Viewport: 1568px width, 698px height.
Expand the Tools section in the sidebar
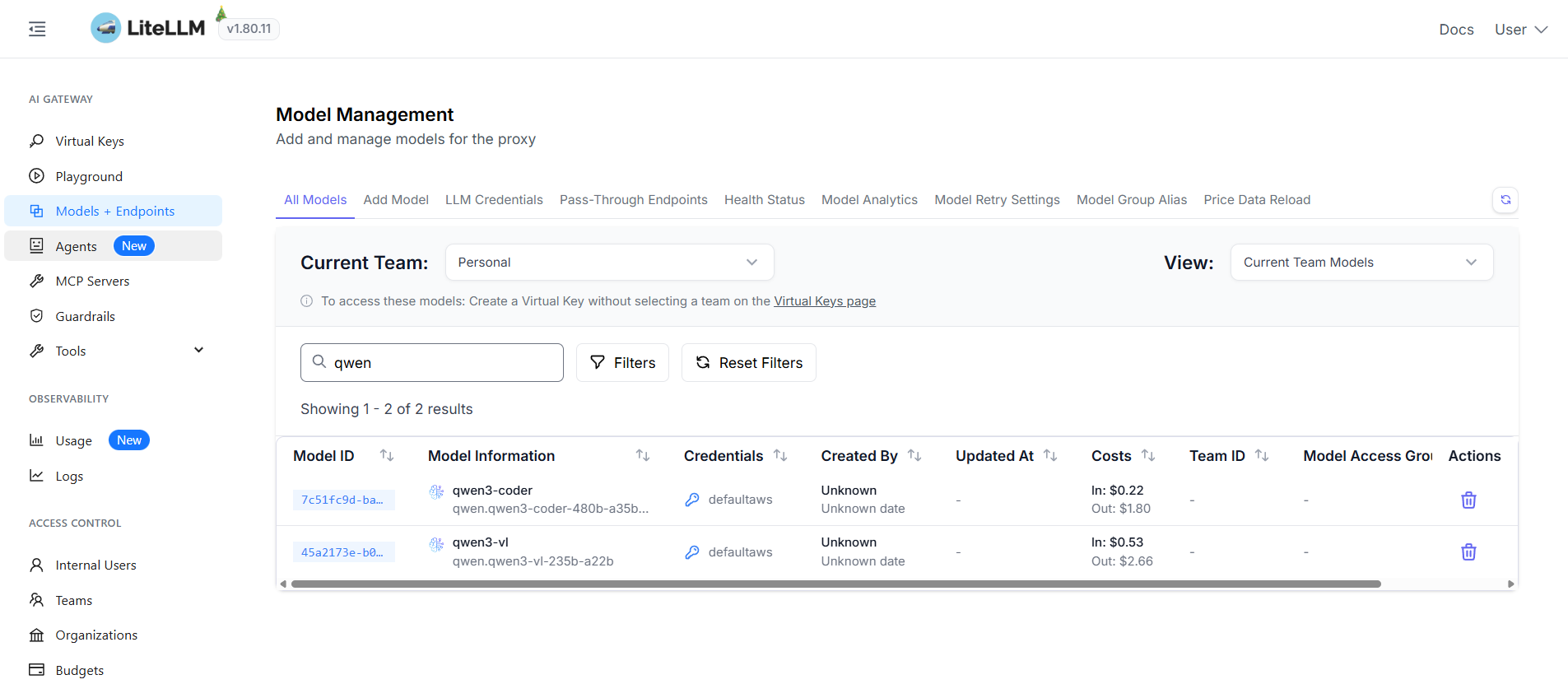pos(198,351)
